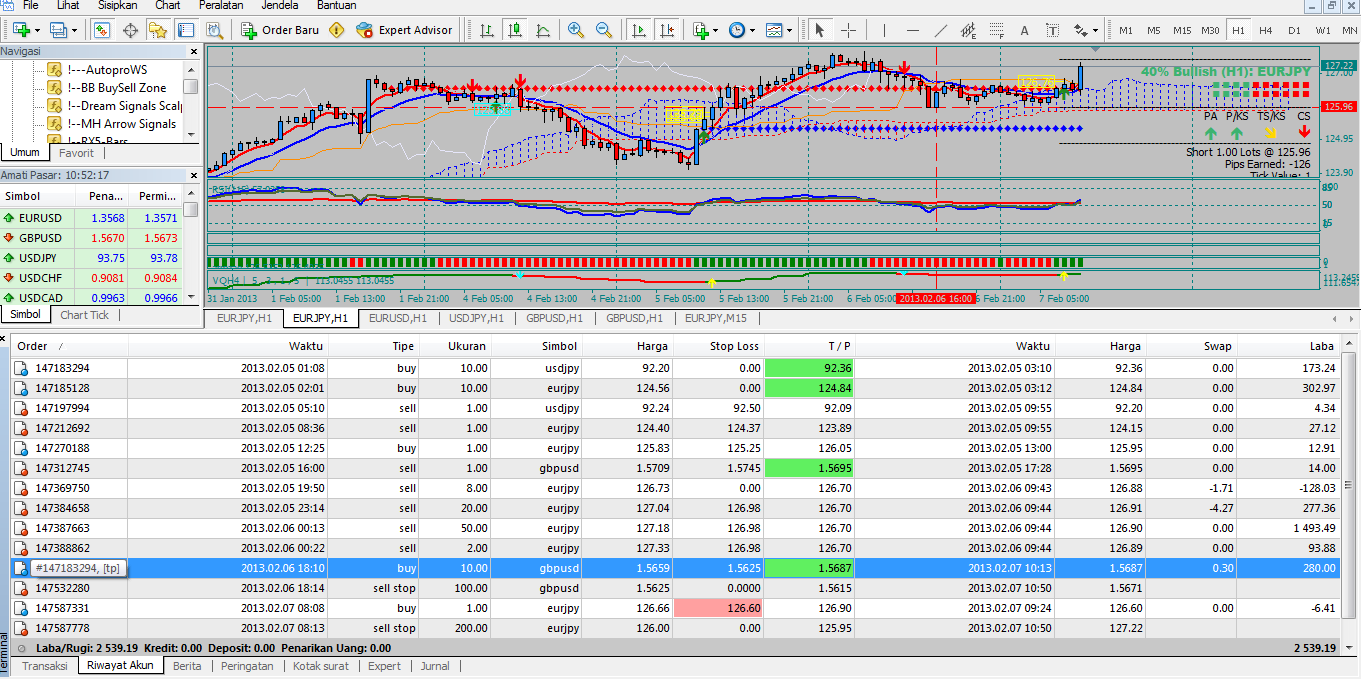This screenshot has width=1361, height=679.
Task: Open the Favorit tab in Navigasi
Action: point(76,153)
